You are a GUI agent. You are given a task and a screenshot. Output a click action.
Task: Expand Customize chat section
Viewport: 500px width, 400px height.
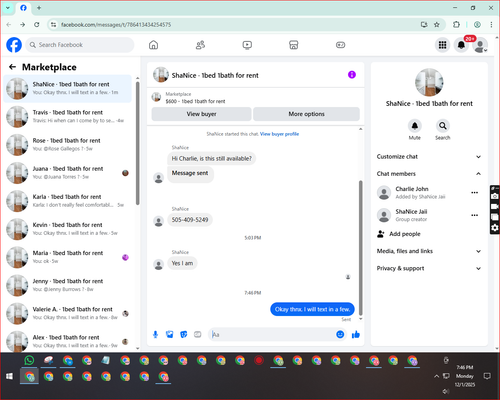click(429, 157)
